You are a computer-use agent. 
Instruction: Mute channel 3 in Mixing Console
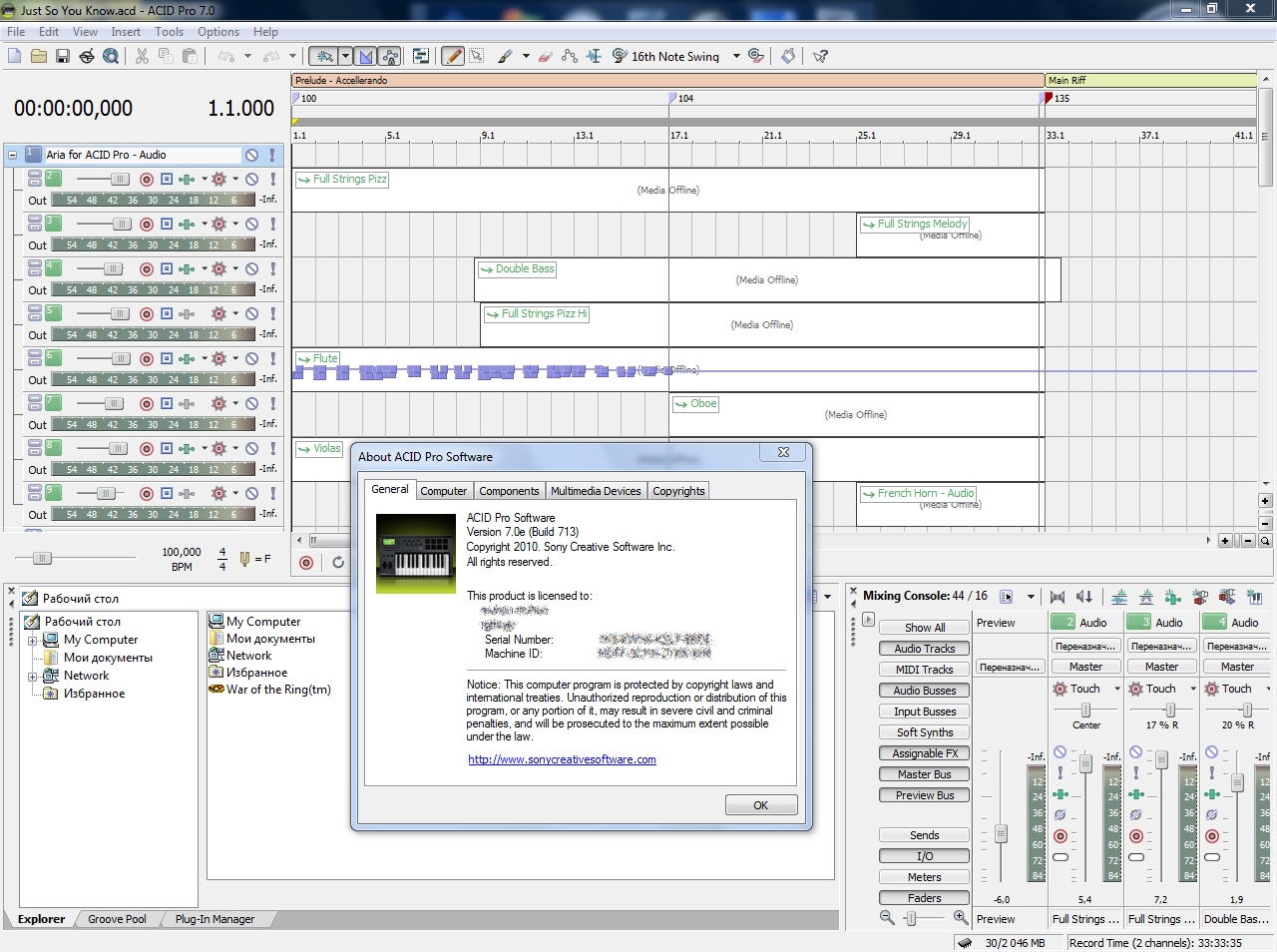(x=1135, y=752)
